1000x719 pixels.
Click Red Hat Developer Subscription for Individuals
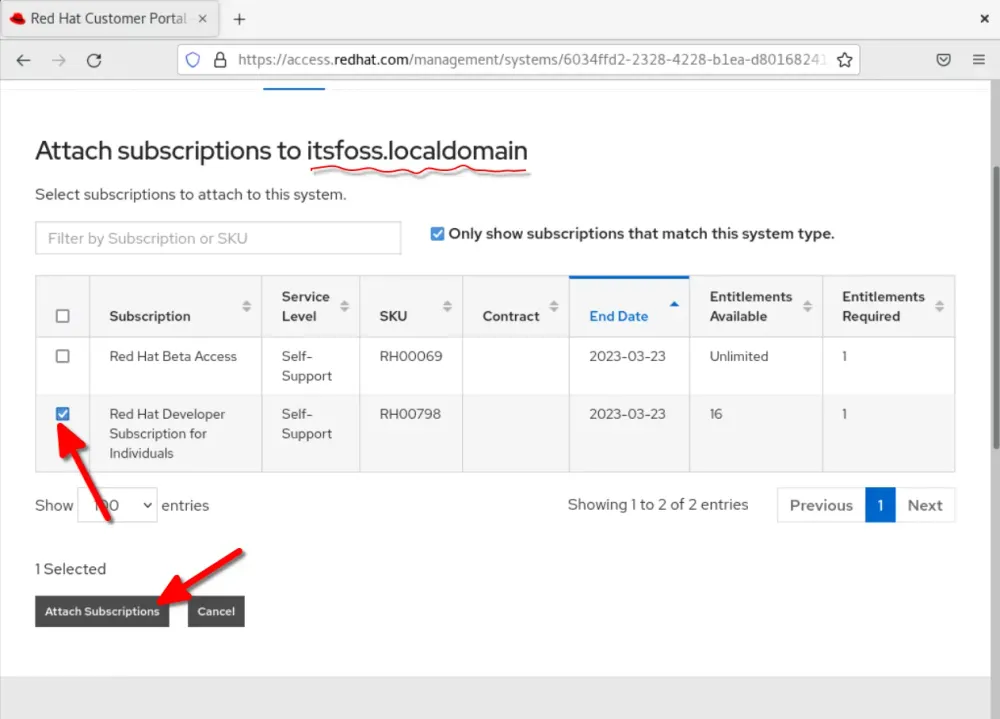(x=167, y=433)
